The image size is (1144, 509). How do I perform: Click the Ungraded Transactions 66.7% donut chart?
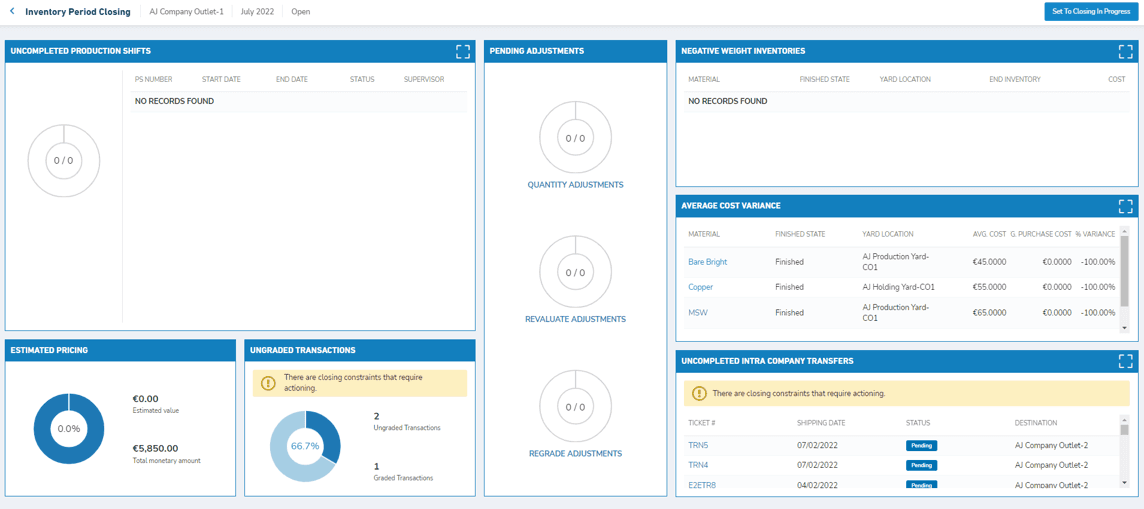pyautogui.click(x=305, y=446)
